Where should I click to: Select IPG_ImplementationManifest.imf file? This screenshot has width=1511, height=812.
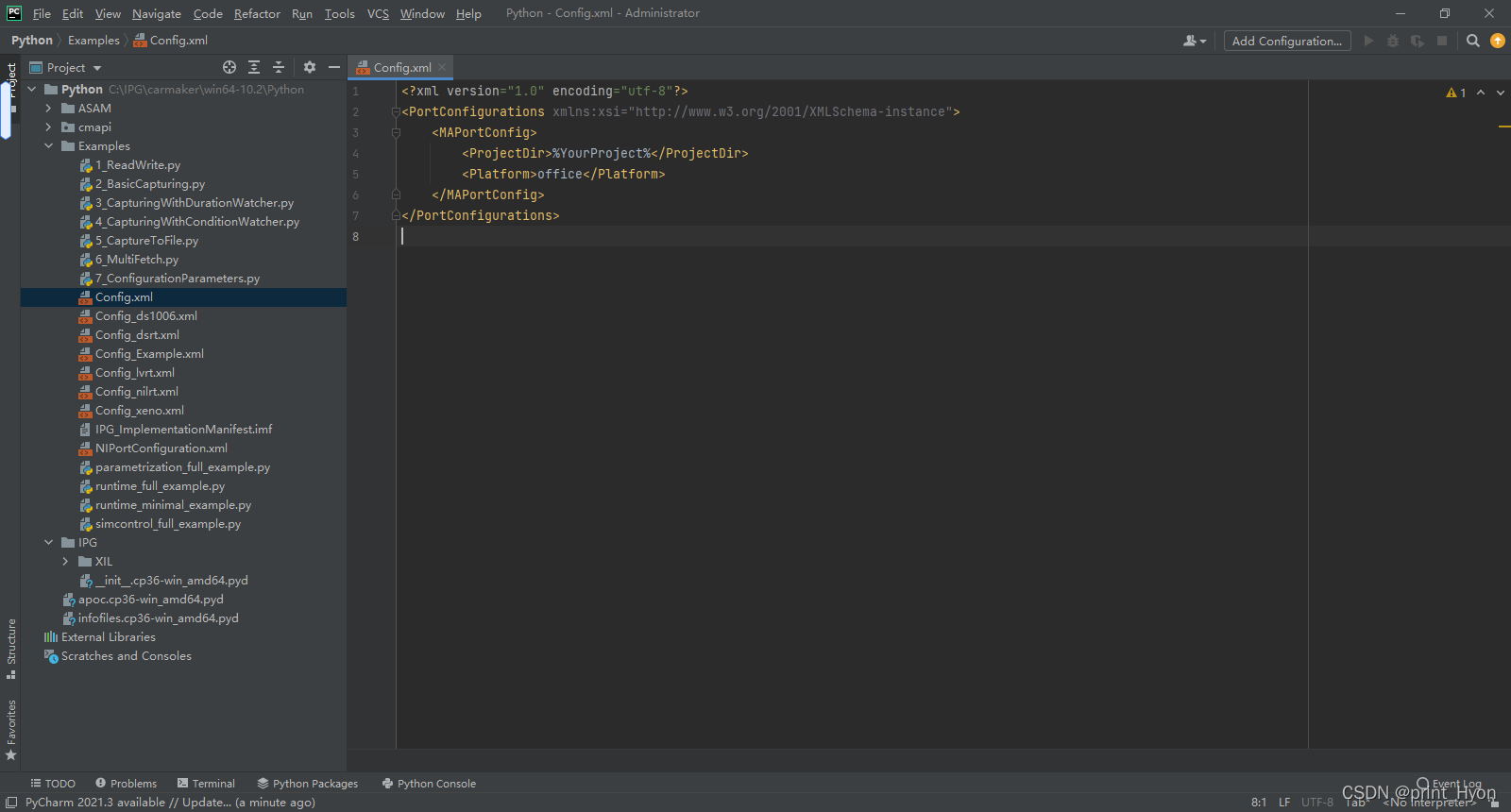[x=183, y=430]
